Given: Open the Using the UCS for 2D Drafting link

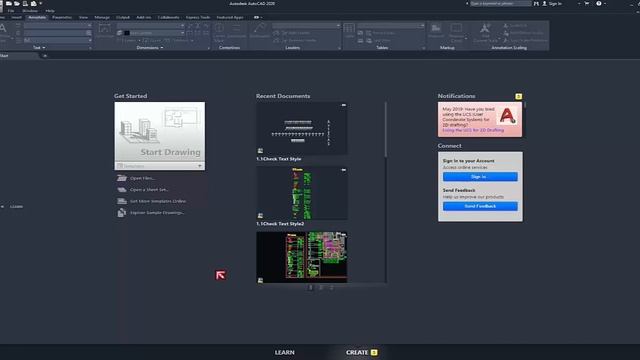Looking at the screenshot, I should pyautogui.click(x=473, y=130).
